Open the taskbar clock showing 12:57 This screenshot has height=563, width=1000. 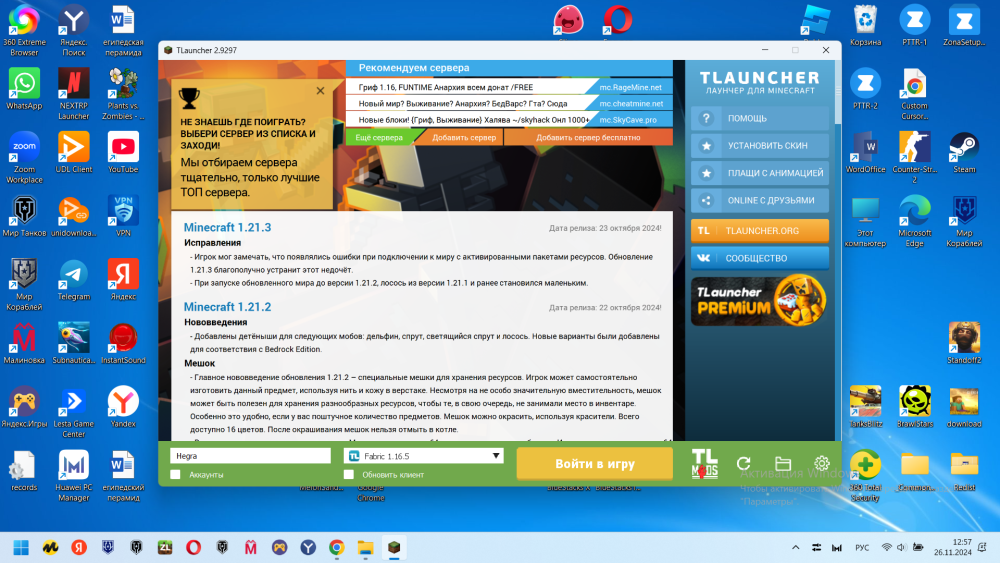point(953,547)
